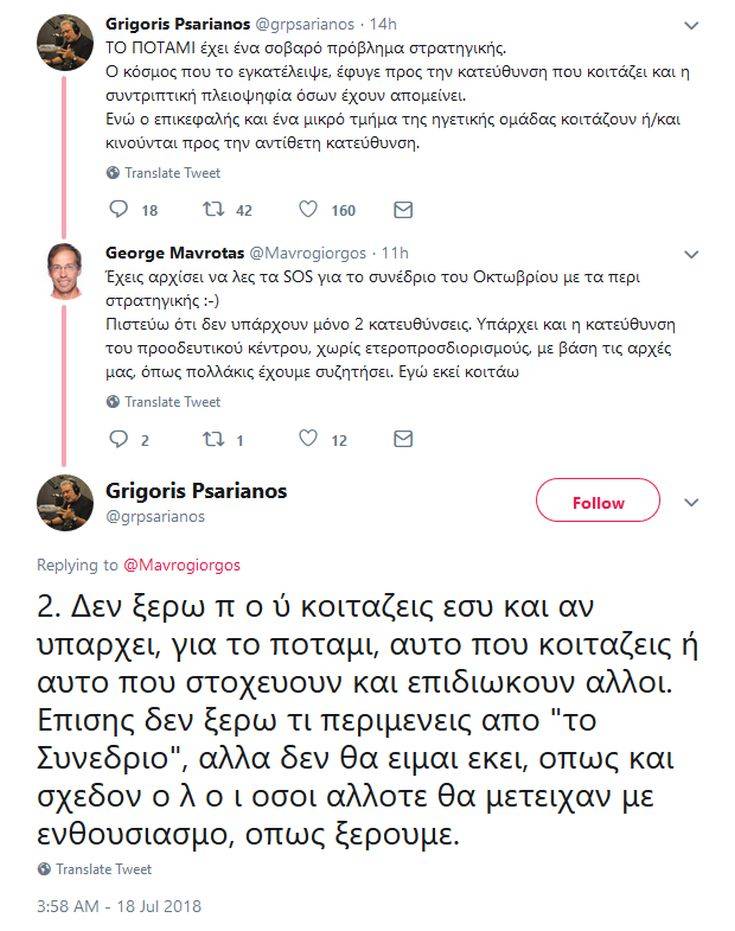The width and height of the screenshot is (735, 931).
Task: Open dropdown arrow beside Follow button
Action: [x=691, y=501]
